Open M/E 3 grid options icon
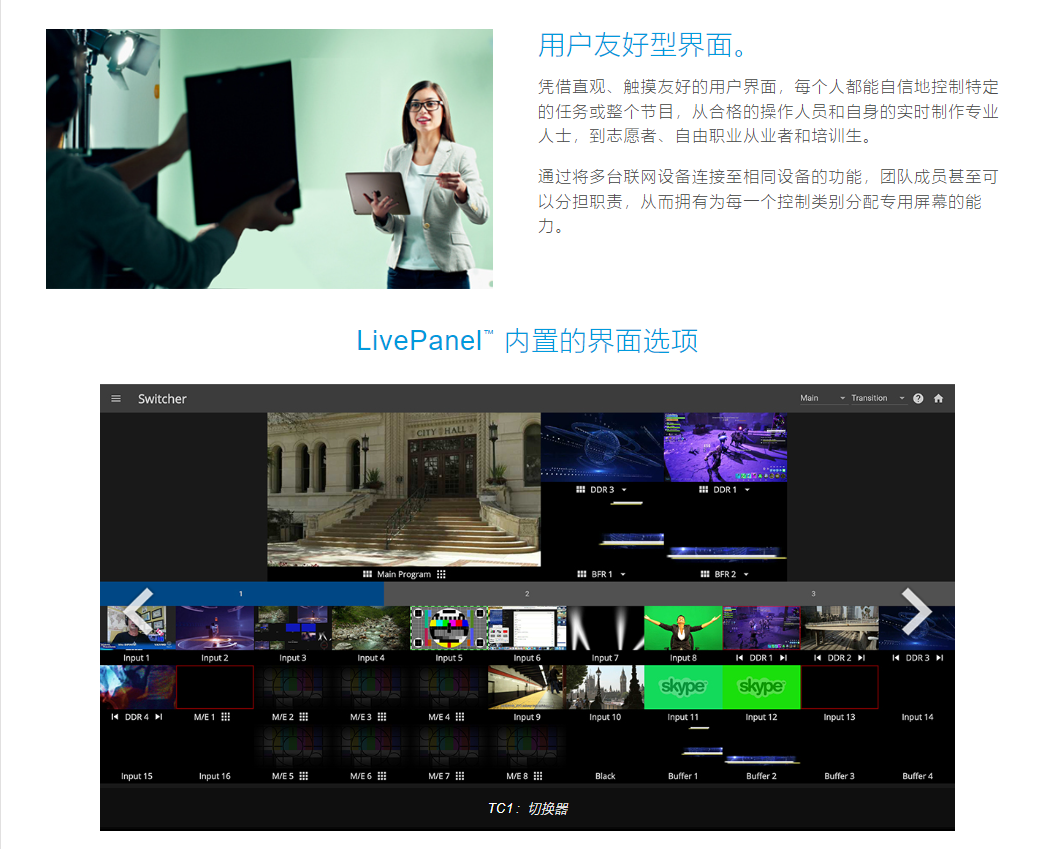This screenshot has width=1054, height=849. pyautogui.click(x=382, y=717)
